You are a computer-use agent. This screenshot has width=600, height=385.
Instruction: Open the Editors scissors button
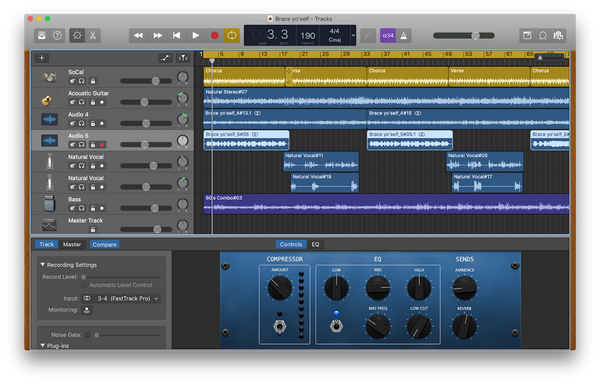click(93, 36)
